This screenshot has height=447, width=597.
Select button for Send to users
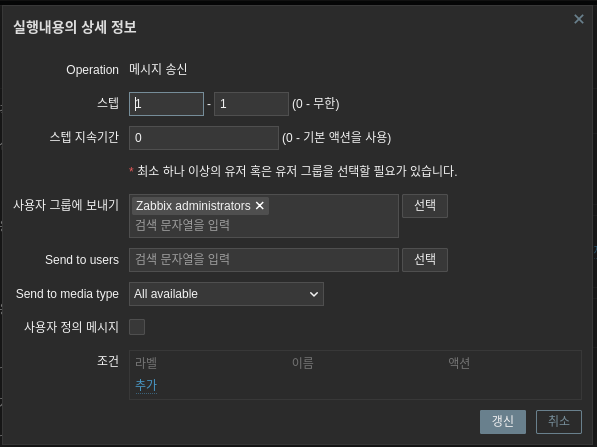(425, 260)
